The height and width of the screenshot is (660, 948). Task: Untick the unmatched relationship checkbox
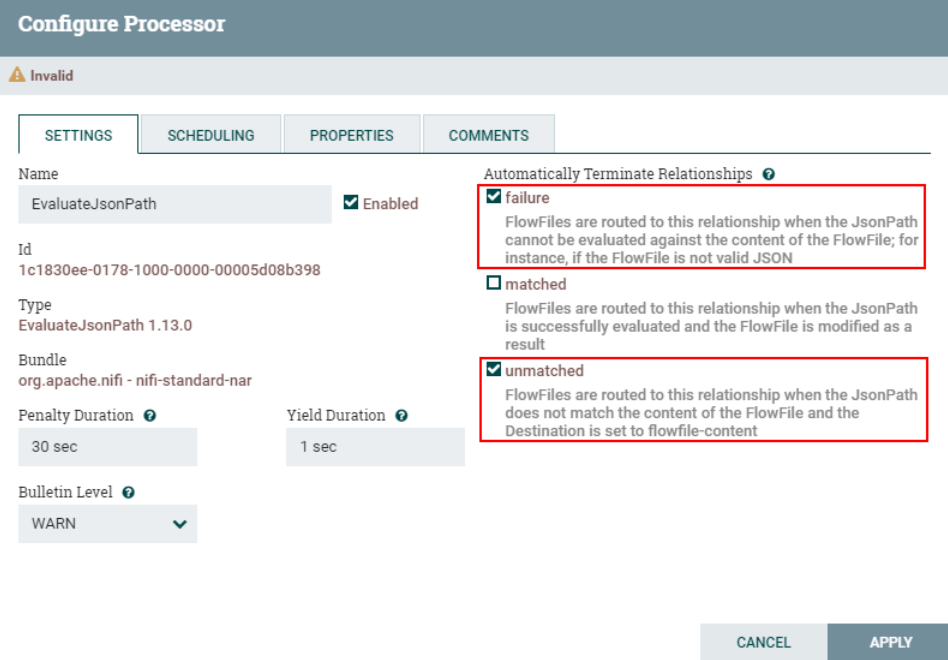(494, 369)
